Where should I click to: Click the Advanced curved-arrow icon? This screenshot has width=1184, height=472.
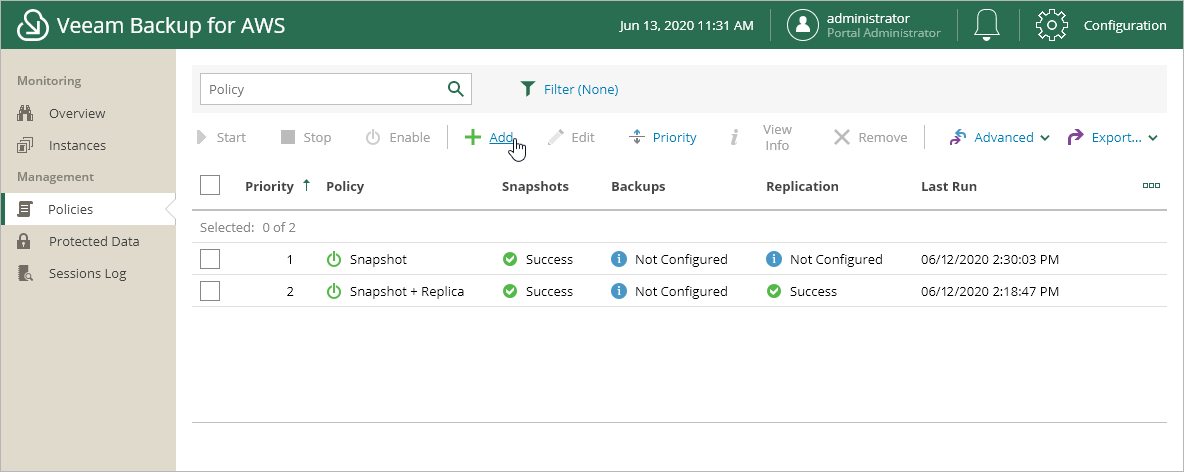pyautogui.click(x=958, y=137)
